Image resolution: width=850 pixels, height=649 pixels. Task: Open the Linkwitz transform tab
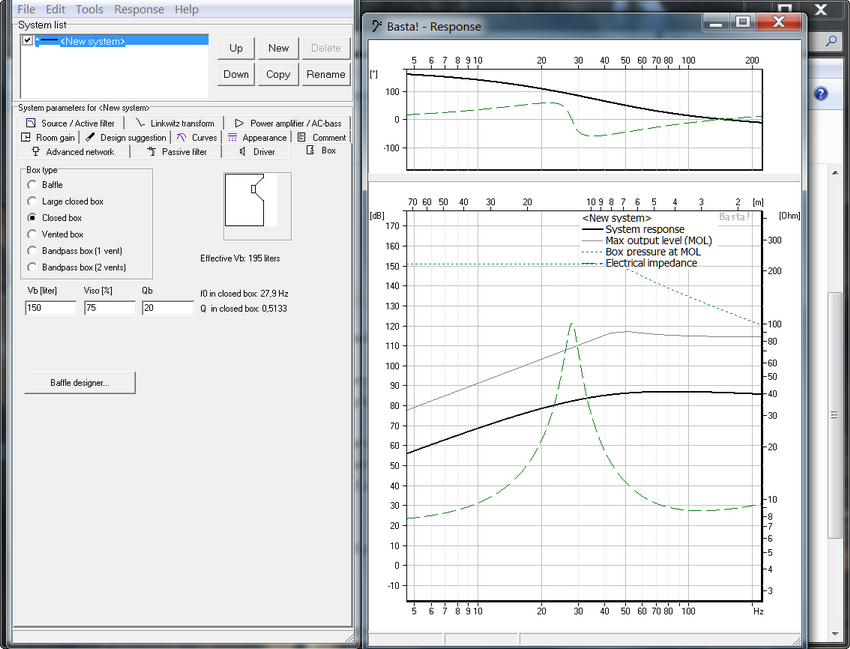[175, 123]
